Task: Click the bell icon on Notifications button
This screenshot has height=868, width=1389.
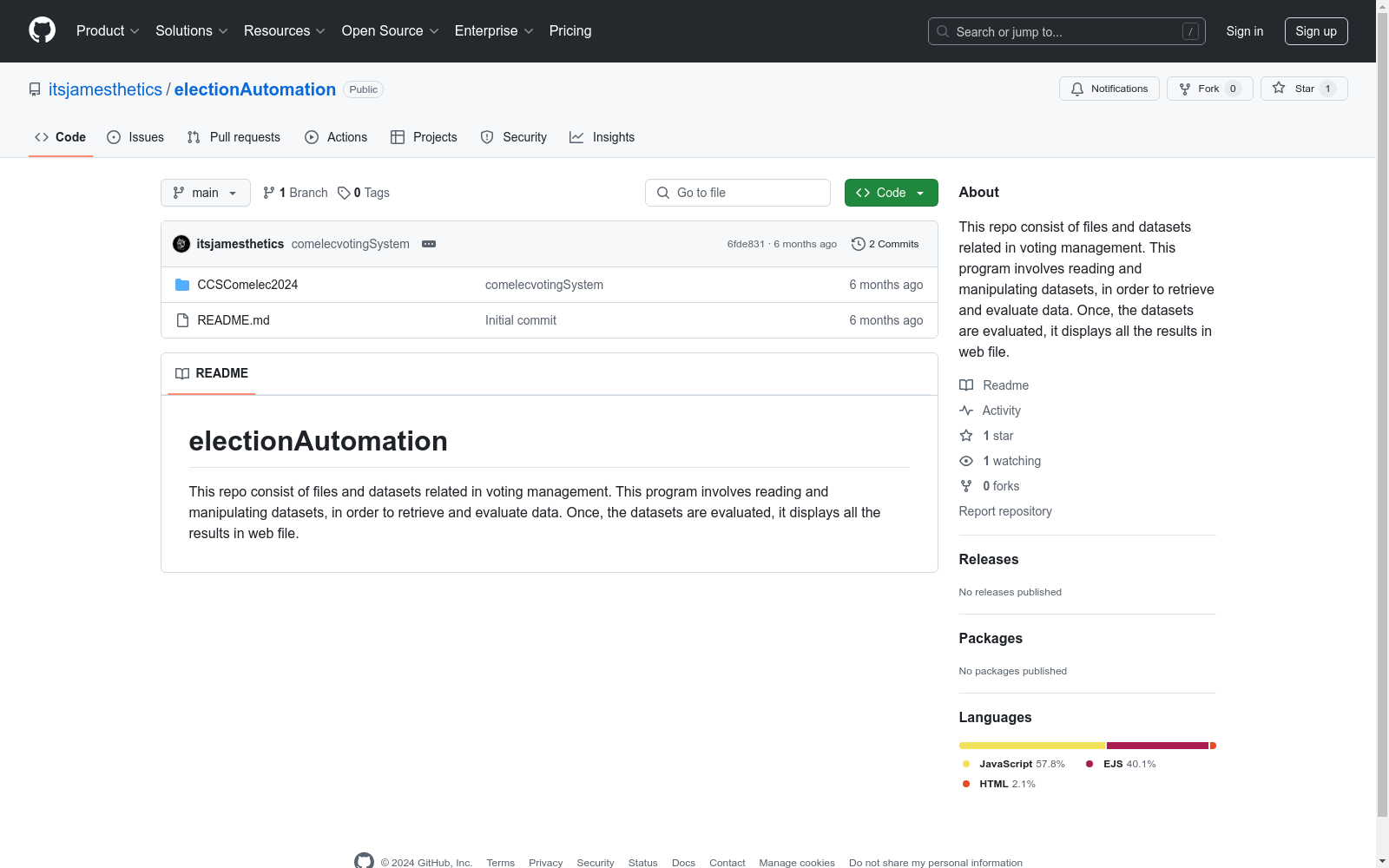Action: pos(1077,89)
